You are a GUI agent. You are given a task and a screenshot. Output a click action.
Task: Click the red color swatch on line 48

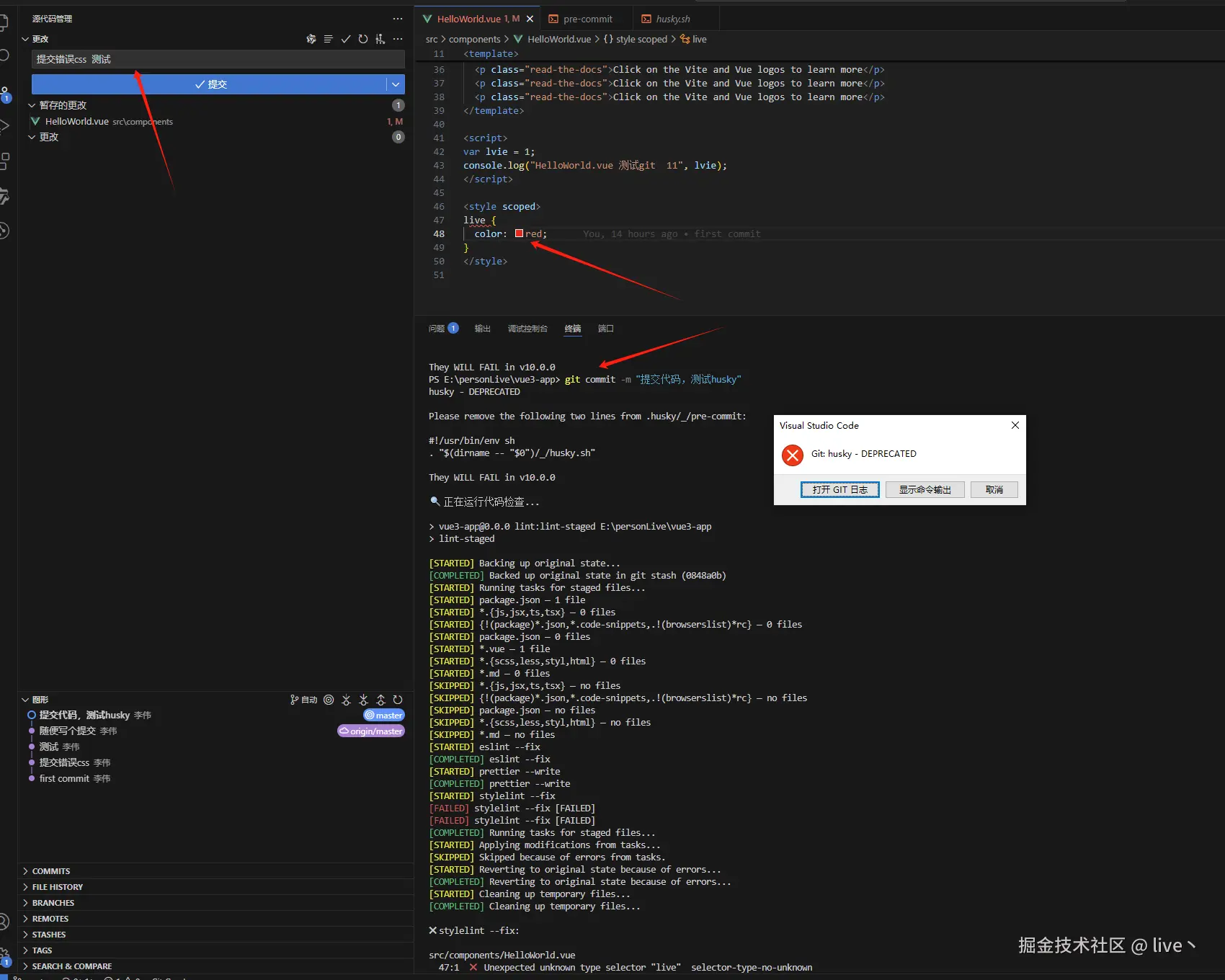pos(519,233)
